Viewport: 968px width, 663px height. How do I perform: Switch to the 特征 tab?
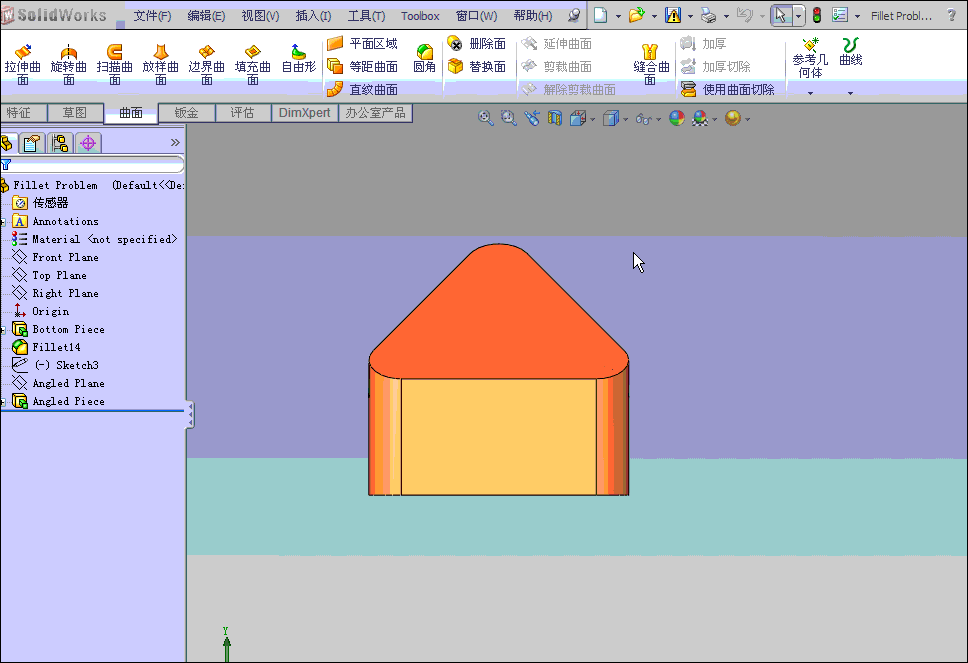pyautogui.click(x=23, y=113)
